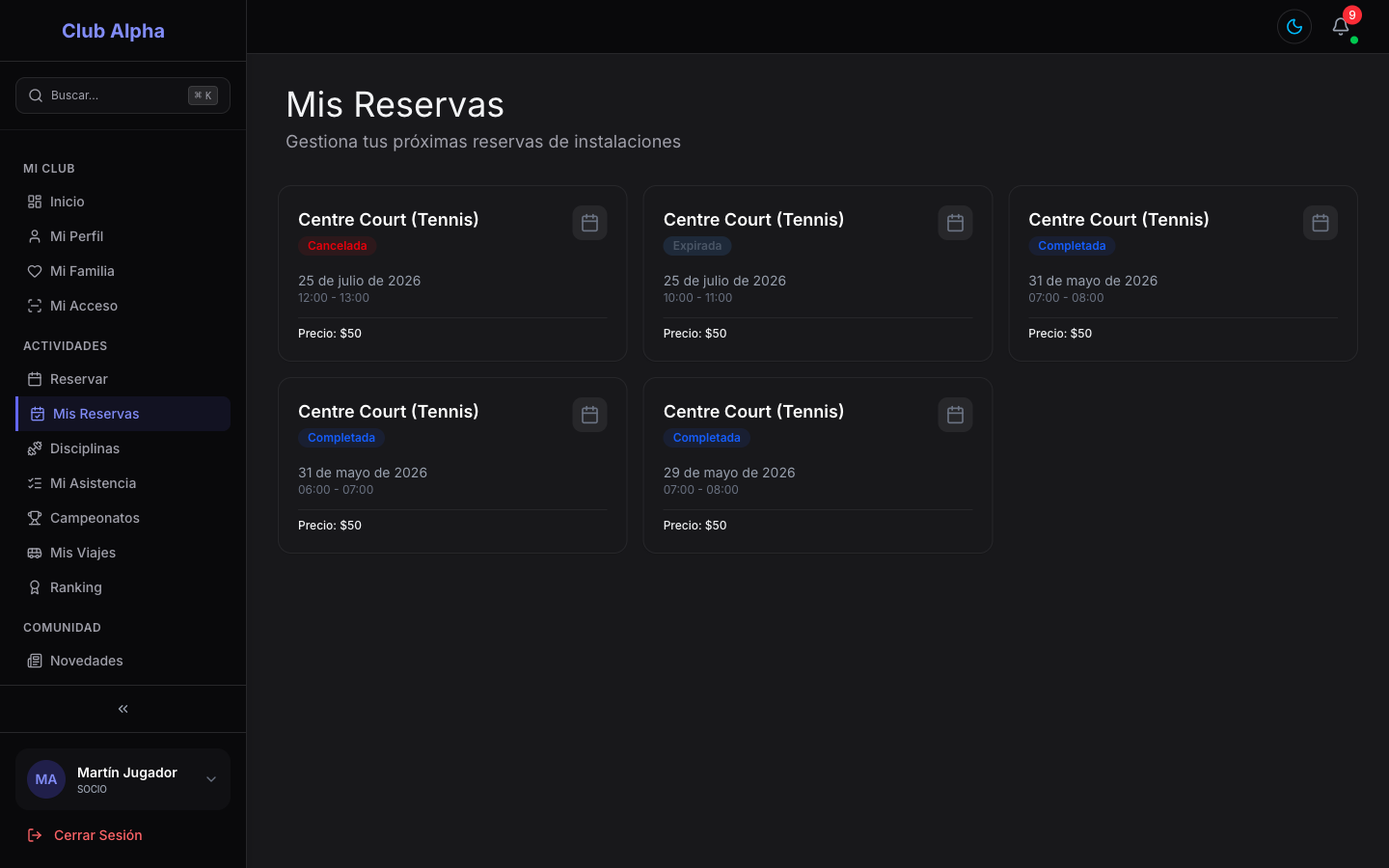Click the Expirada status badge

pos(697,246)
